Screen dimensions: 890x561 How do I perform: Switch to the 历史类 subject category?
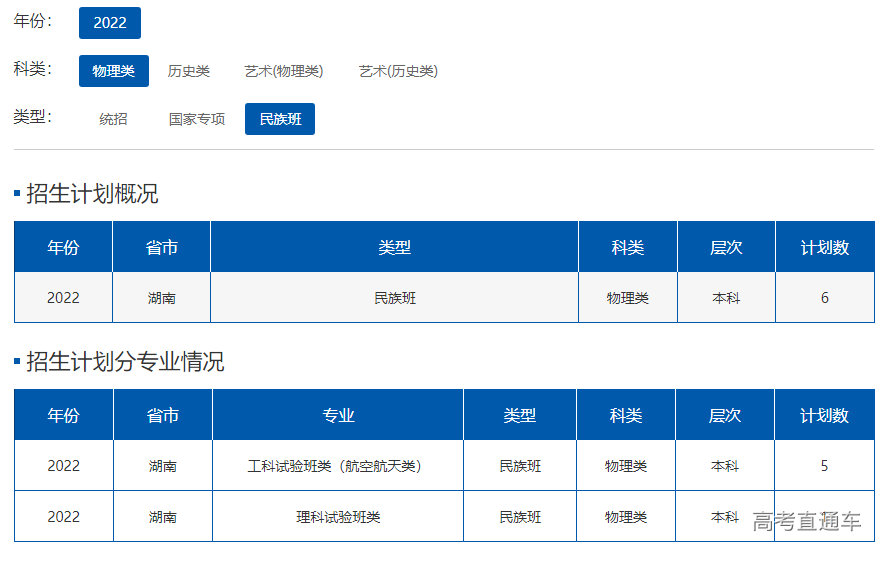(x=188, y=71)
